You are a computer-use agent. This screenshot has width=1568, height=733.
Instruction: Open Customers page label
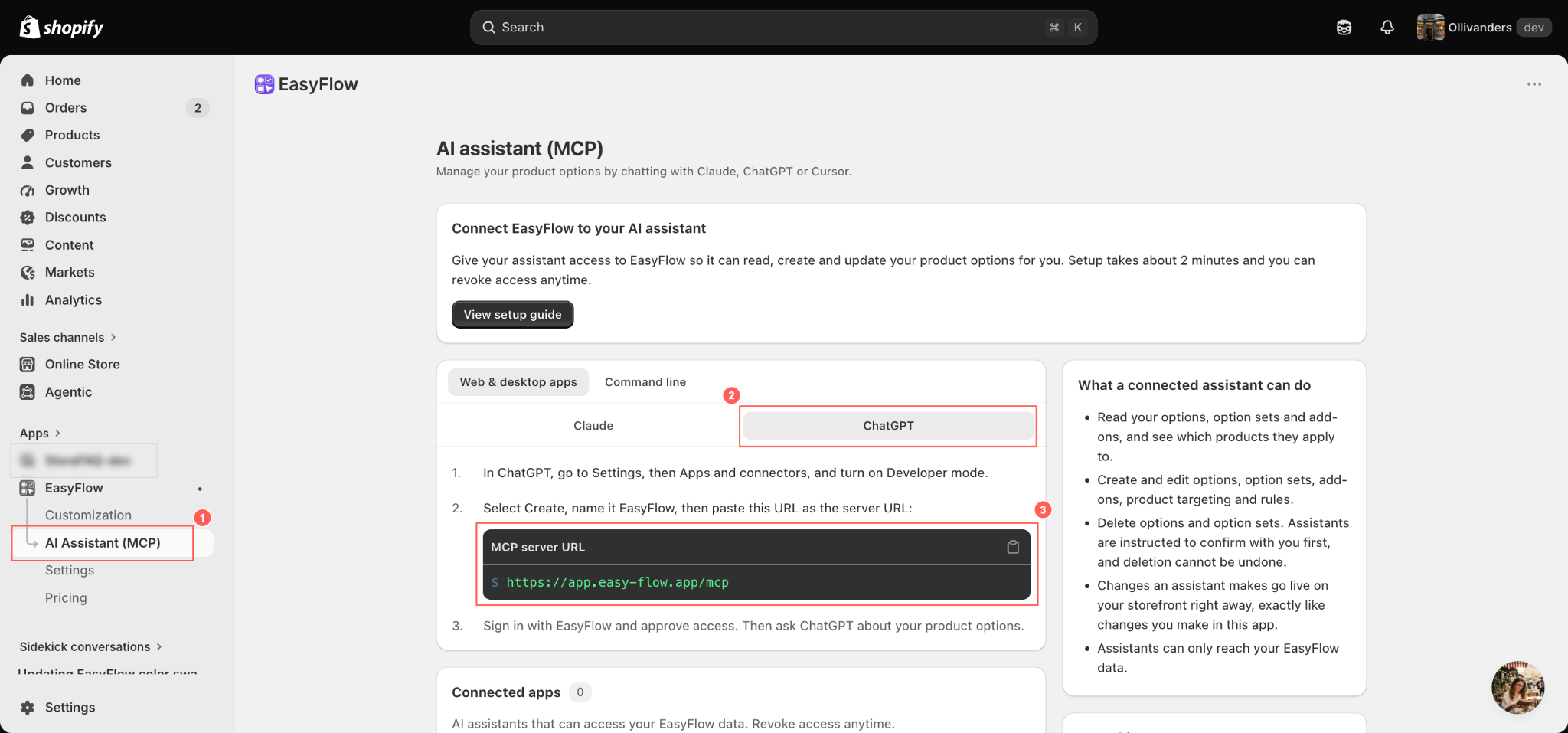point(78,162)
